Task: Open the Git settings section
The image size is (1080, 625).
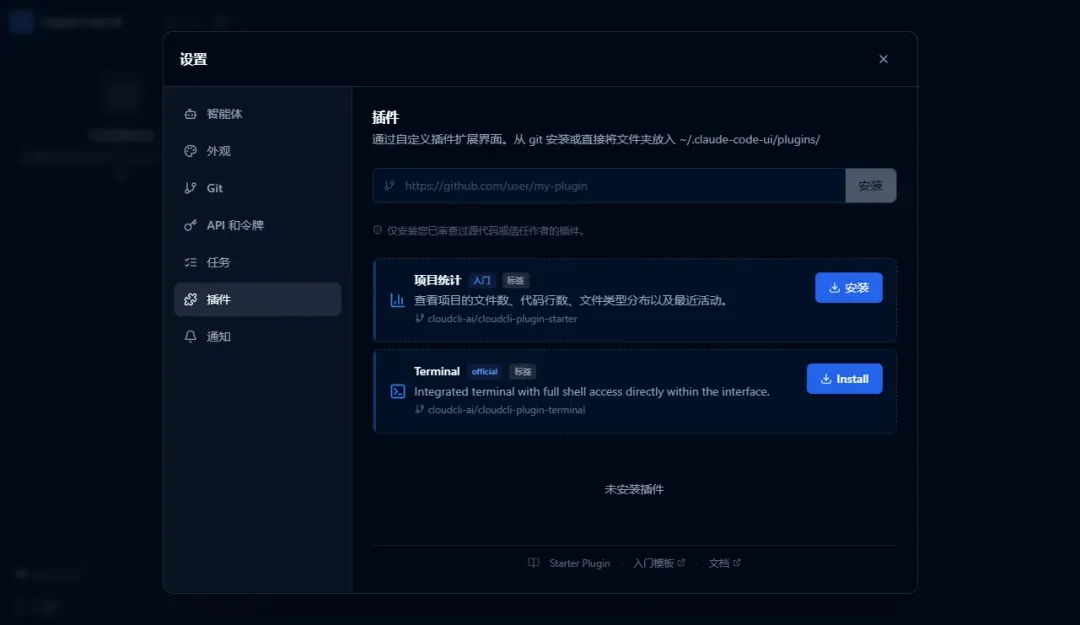Action: (257, 188)
